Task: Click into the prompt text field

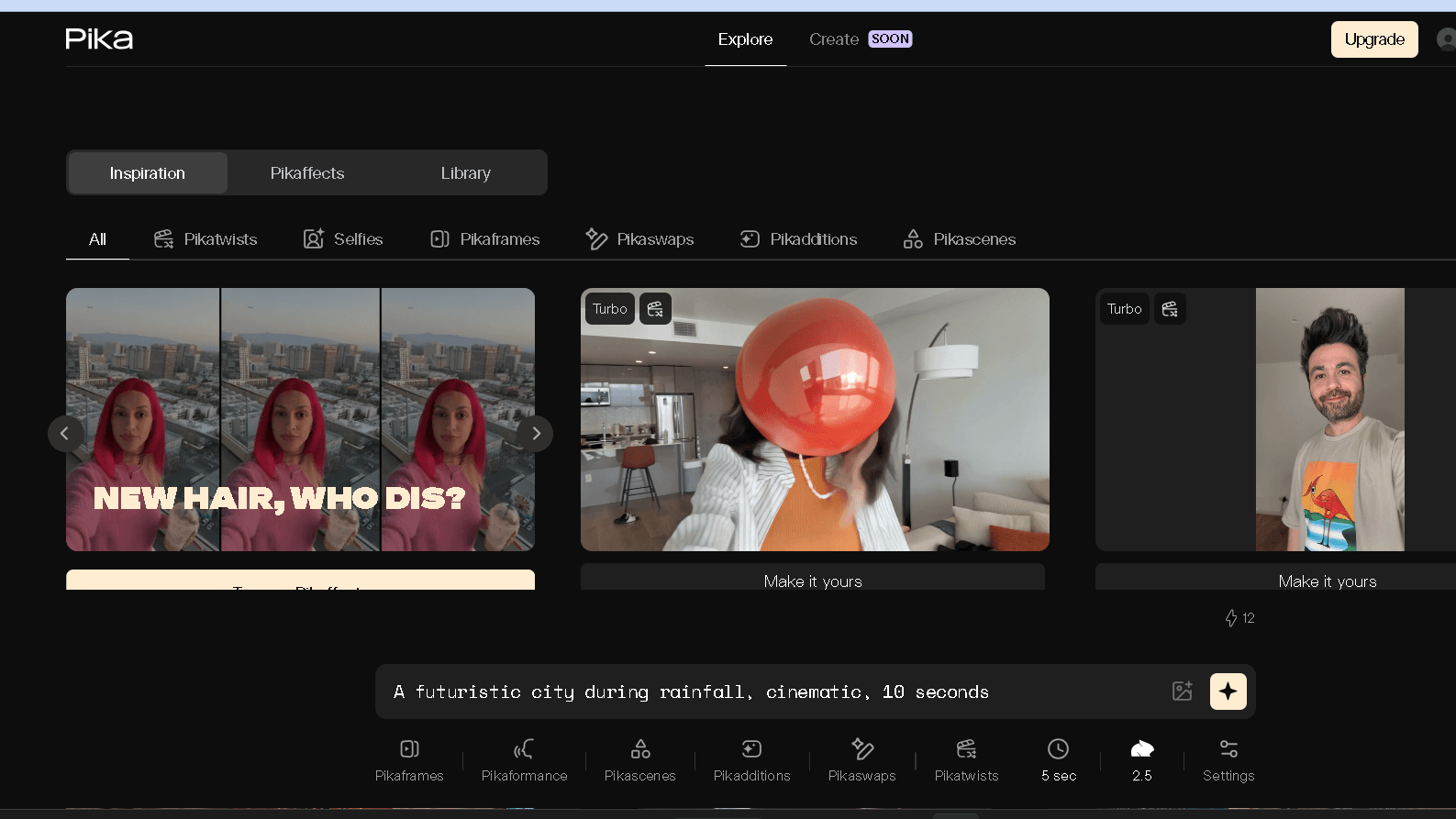Action: point(771,692)
